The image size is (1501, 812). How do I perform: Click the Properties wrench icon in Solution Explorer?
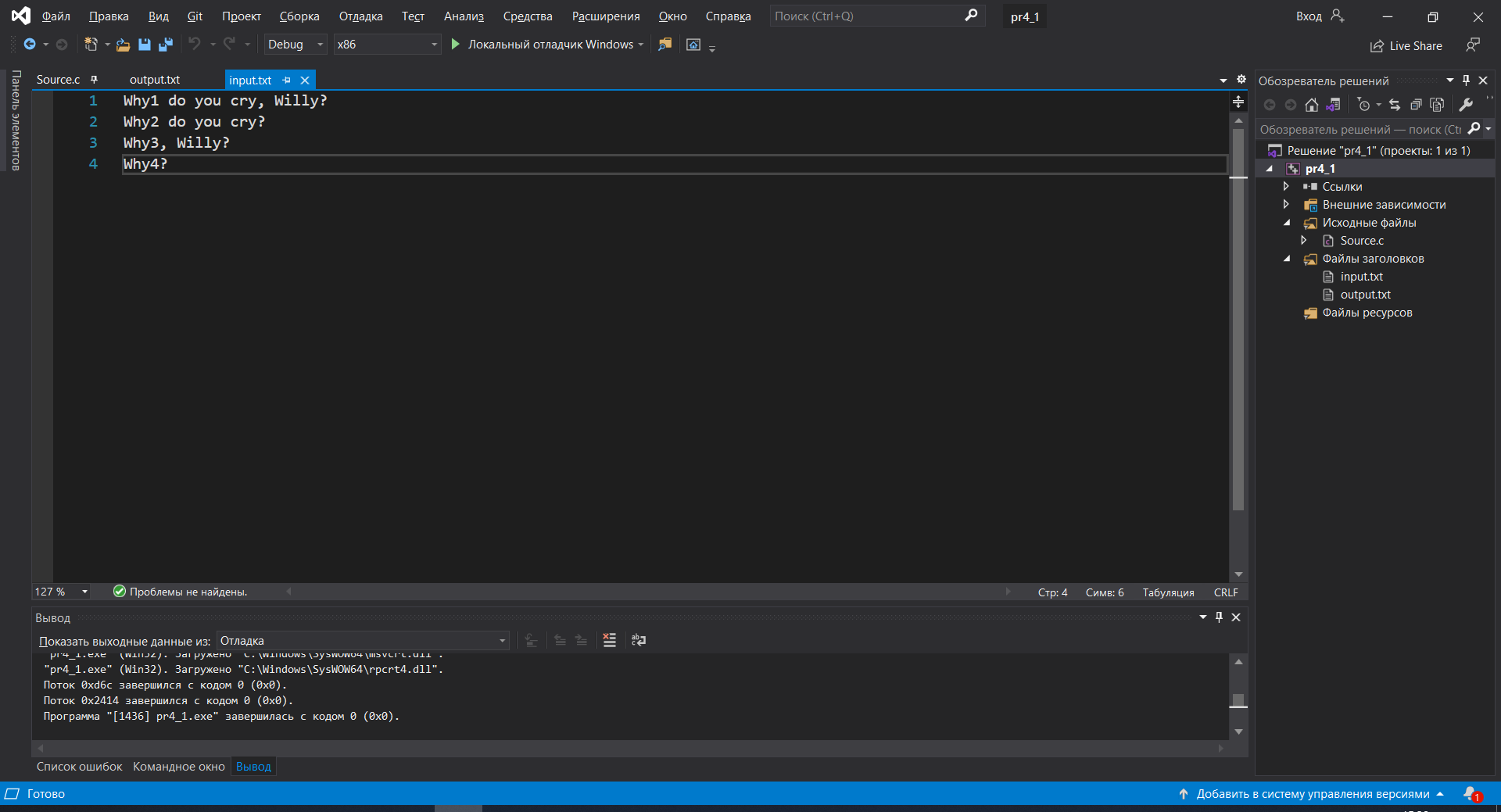[x=1466, y=105]
